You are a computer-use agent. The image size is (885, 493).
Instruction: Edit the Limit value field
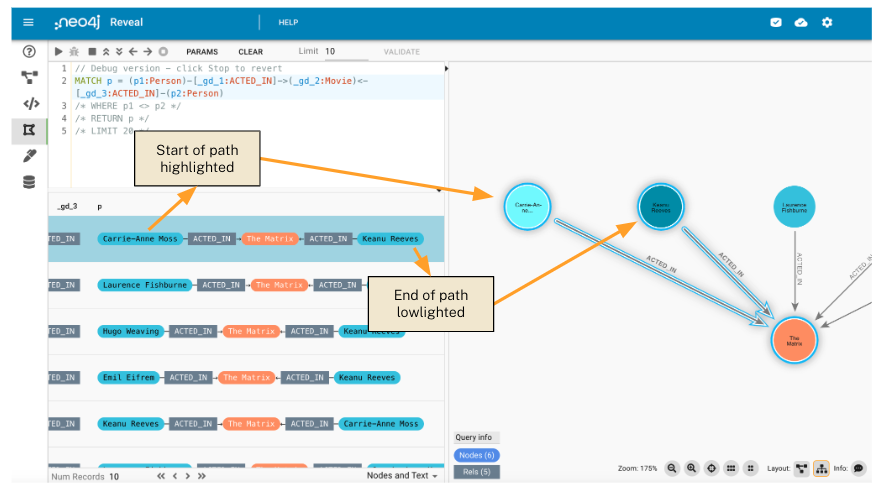click(x=346, y=51)
